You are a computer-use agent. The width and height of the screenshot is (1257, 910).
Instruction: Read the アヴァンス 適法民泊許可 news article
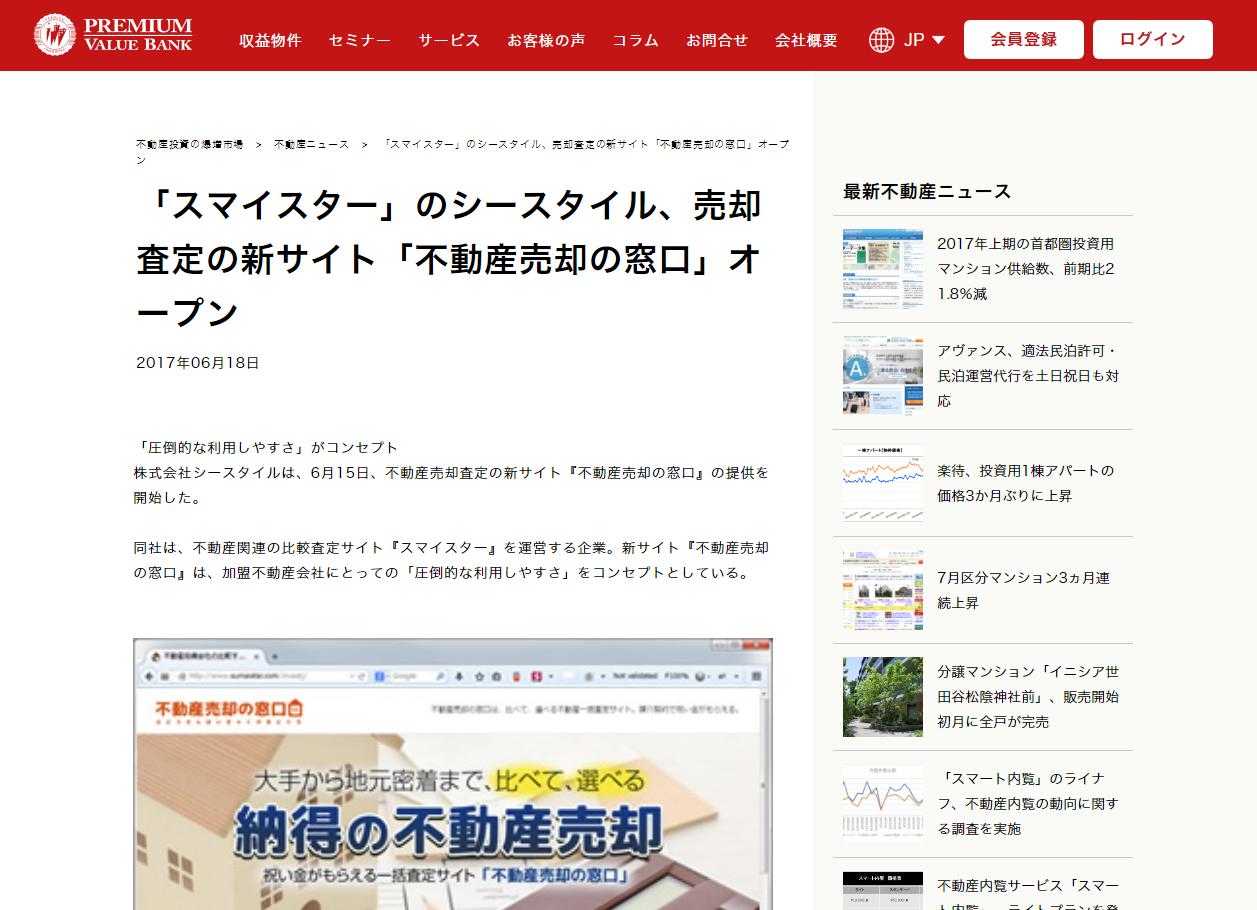tap(1028, 376)
